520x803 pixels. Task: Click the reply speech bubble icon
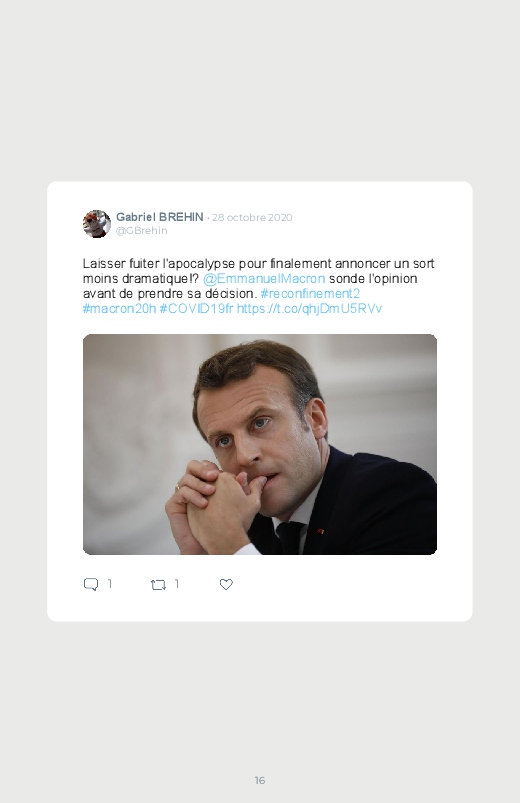pos(91,584)
